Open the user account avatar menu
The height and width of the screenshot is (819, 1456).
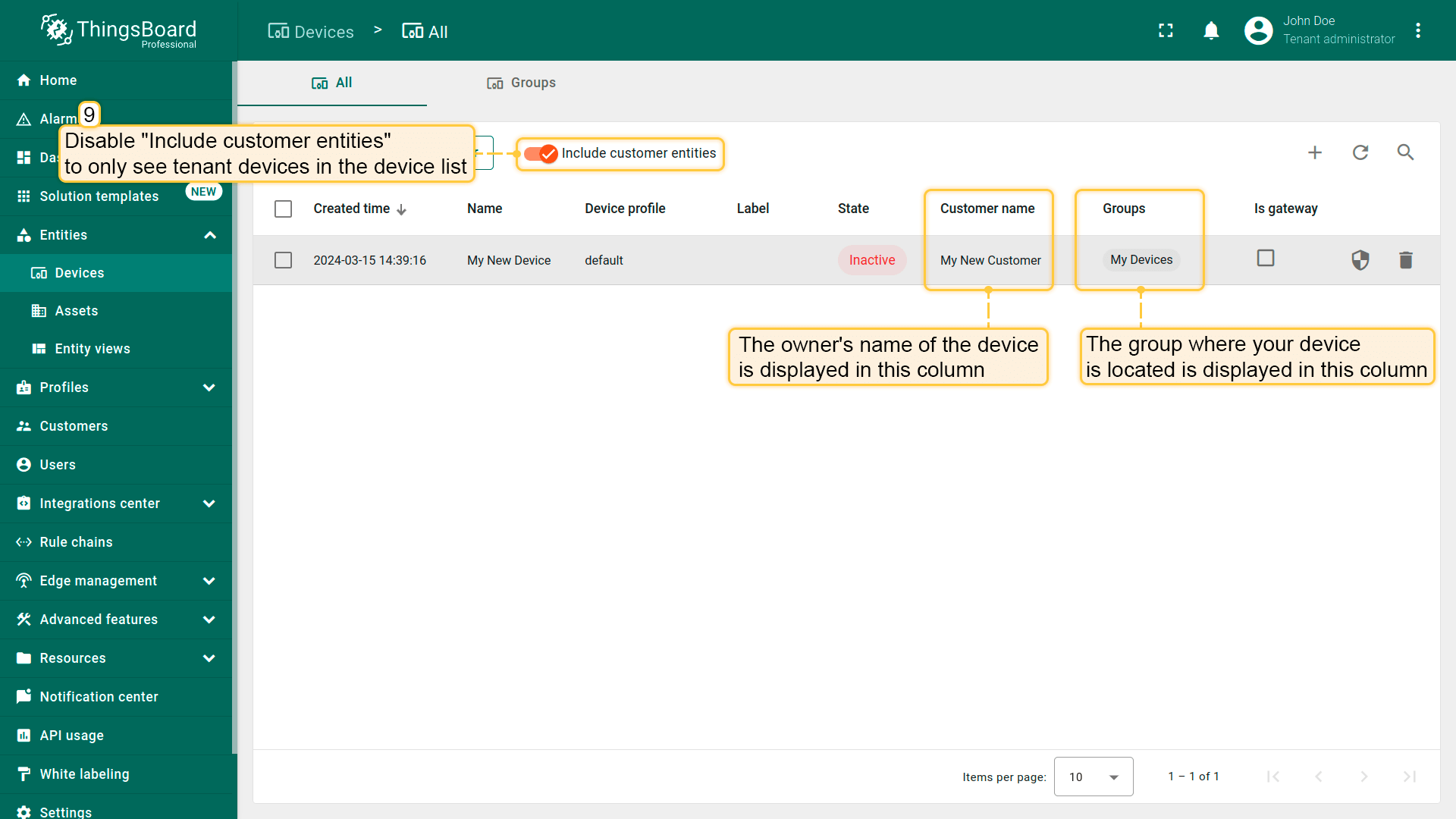(1257, 30)
